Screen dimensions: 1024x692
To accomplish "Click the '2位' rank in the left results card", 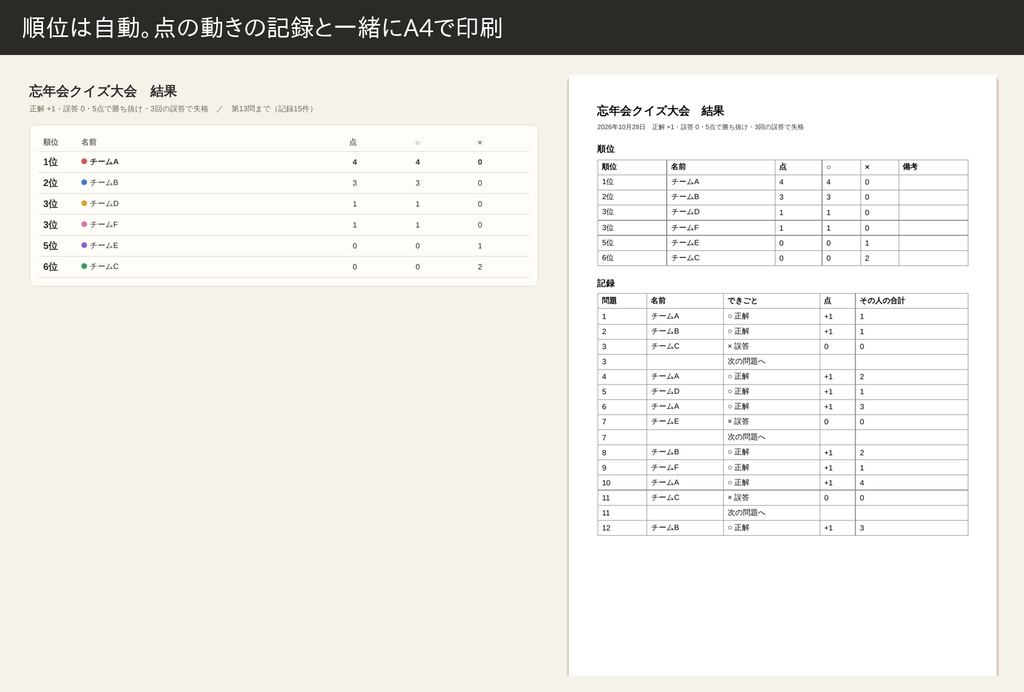I will point(50,183).
